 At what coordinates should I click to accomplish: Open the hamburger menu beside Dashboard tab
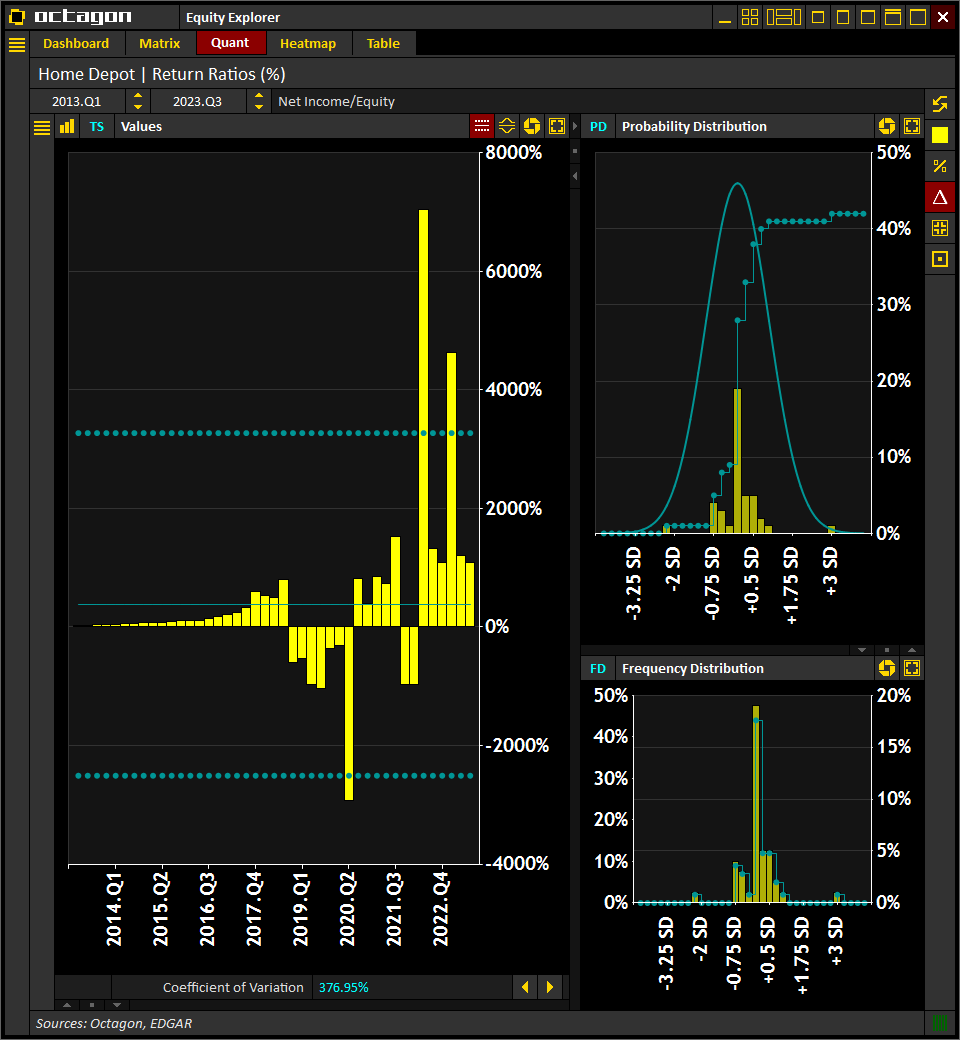click(17, 44)
